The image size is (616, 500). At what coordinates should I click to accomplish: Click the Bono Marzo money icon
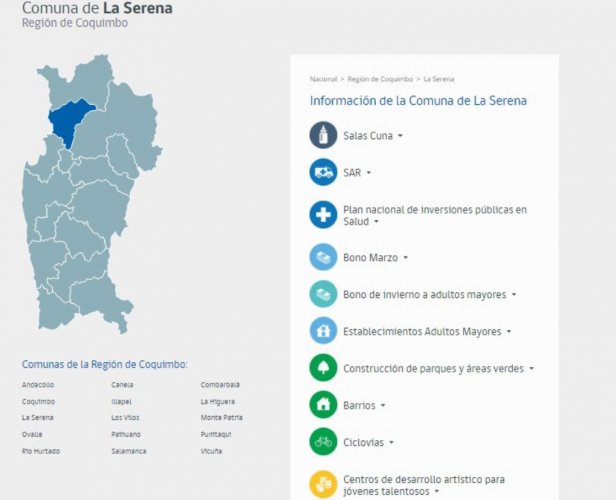(323, 257)
